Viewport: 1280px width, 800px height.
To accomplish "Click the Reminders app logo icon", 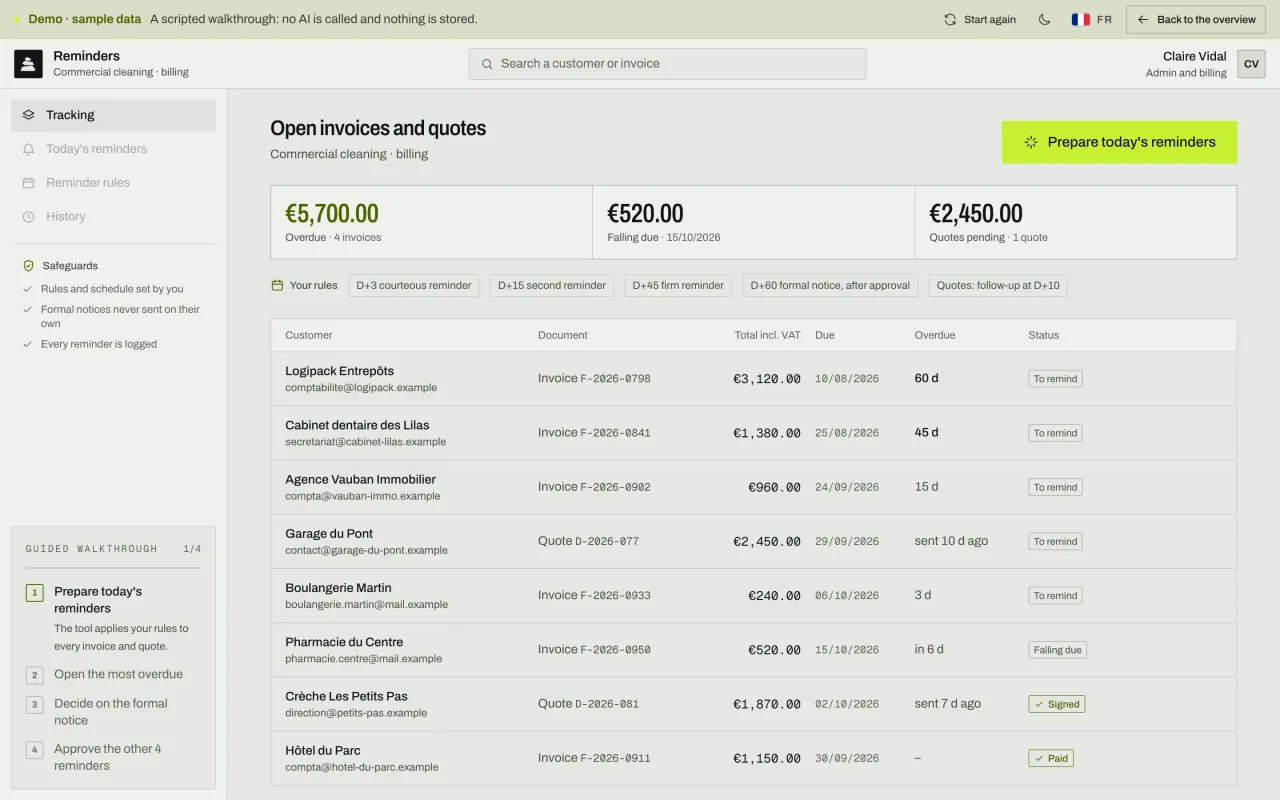I will point(28,64).
